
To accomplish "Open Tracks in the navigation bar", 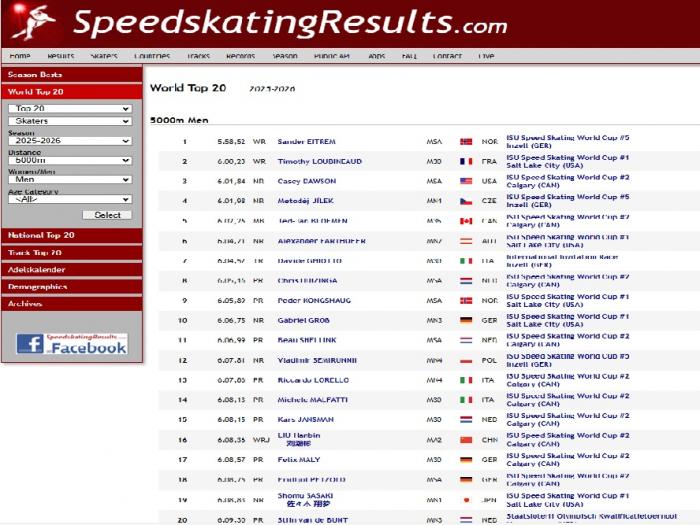I will pos(198,56).
